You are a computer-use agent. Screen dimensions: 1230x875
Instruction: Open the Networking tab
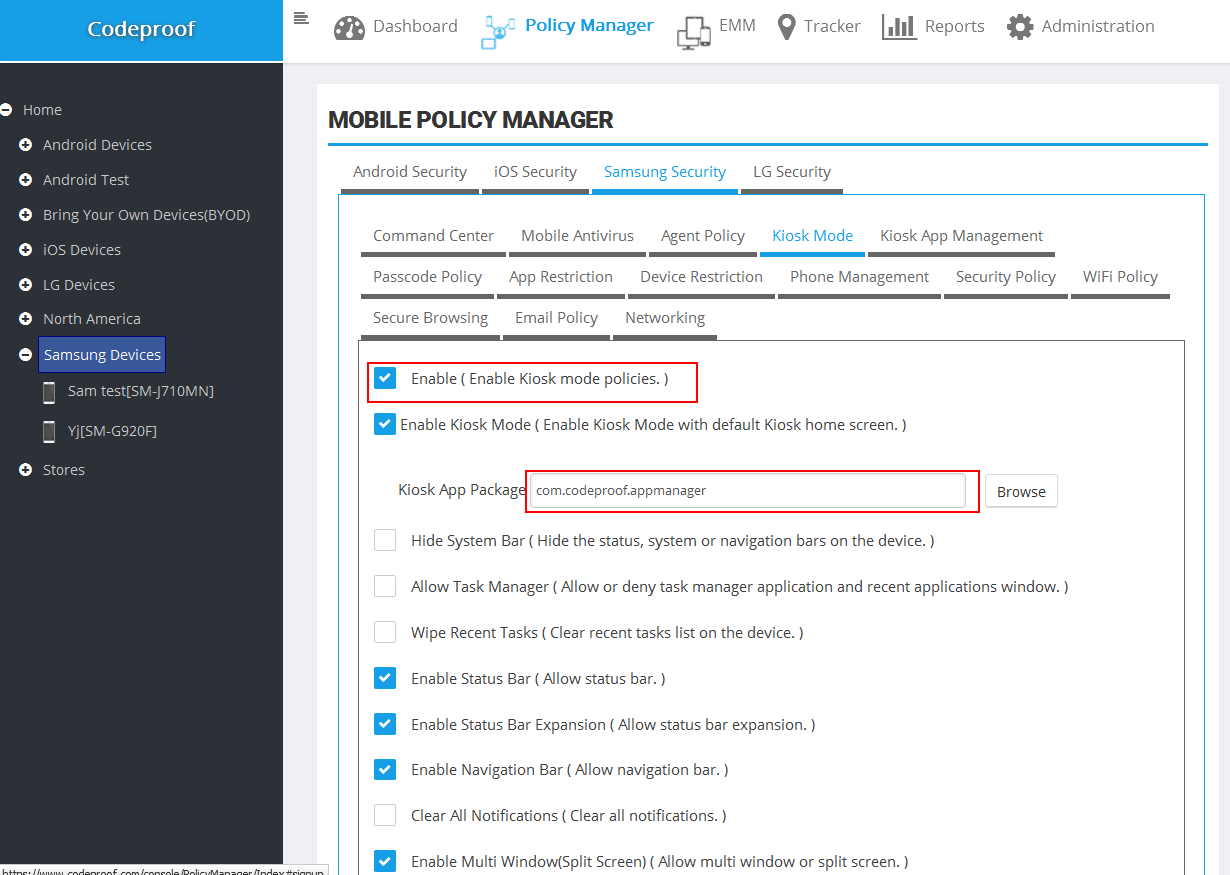[665, 318]
